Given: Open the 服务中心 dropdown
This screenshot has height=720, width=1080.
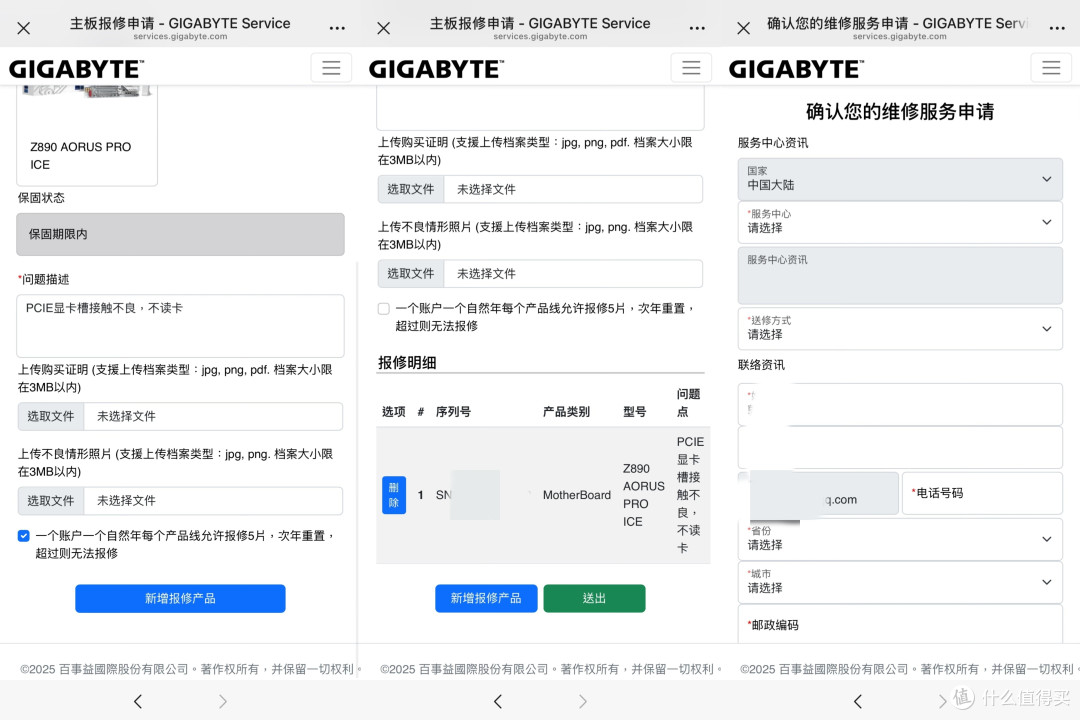Looking at the screenshot, I should pos(900,222).
